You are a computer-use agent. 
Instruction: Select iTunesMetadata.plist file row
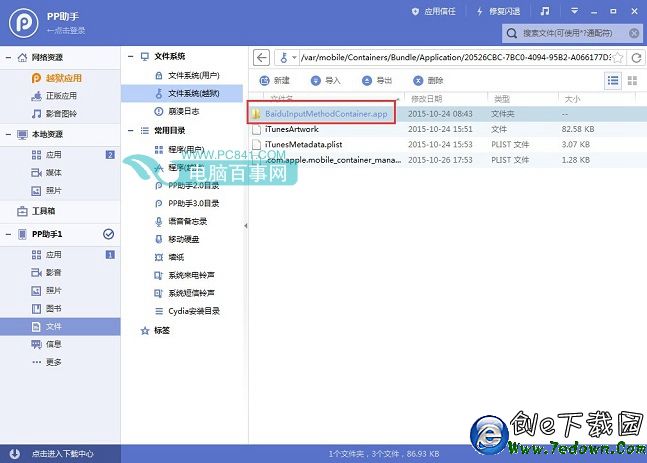pos(448,144)
